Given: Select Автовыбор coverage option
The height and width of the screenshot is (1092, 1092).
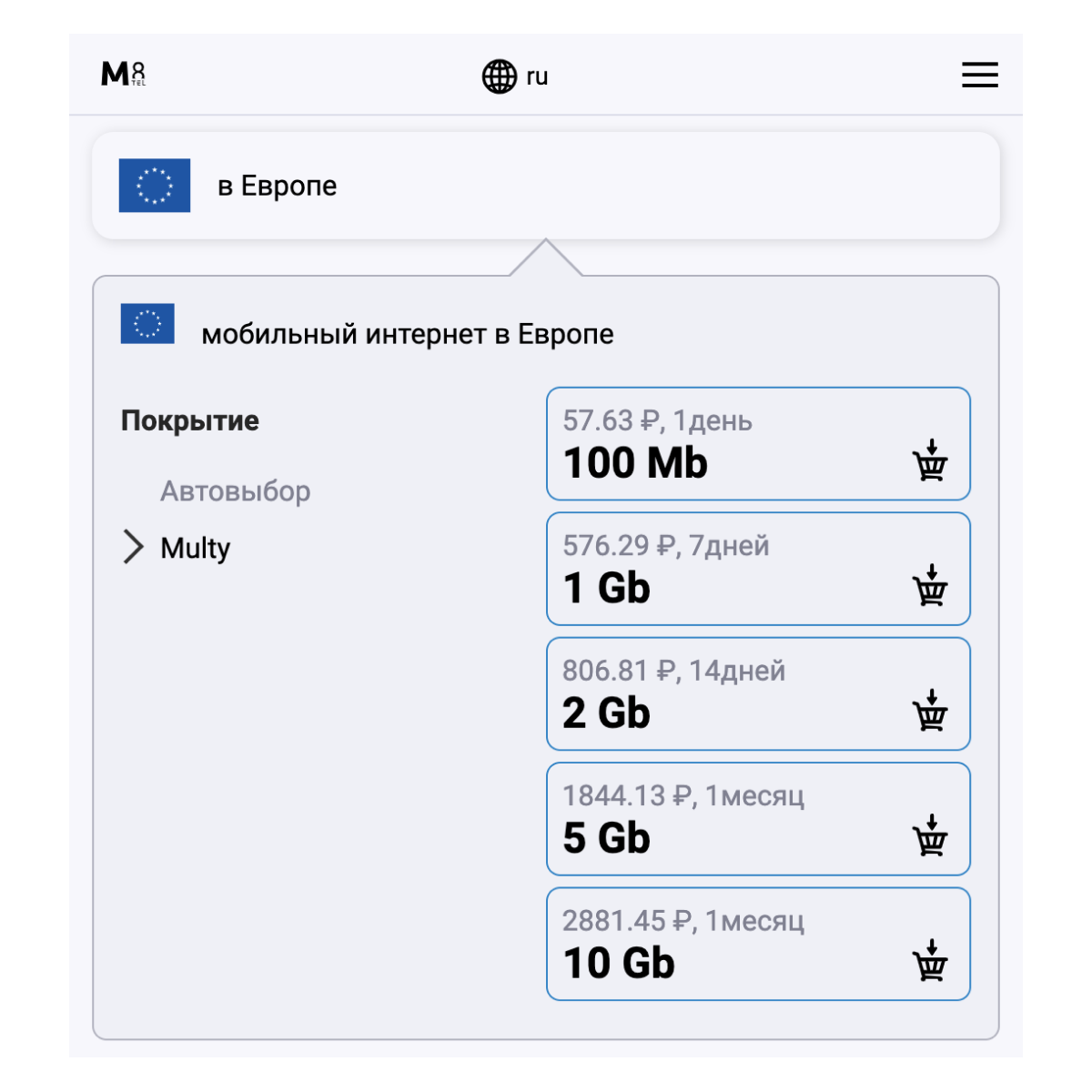Looking at the screenshot, I should tap(236, 491).
